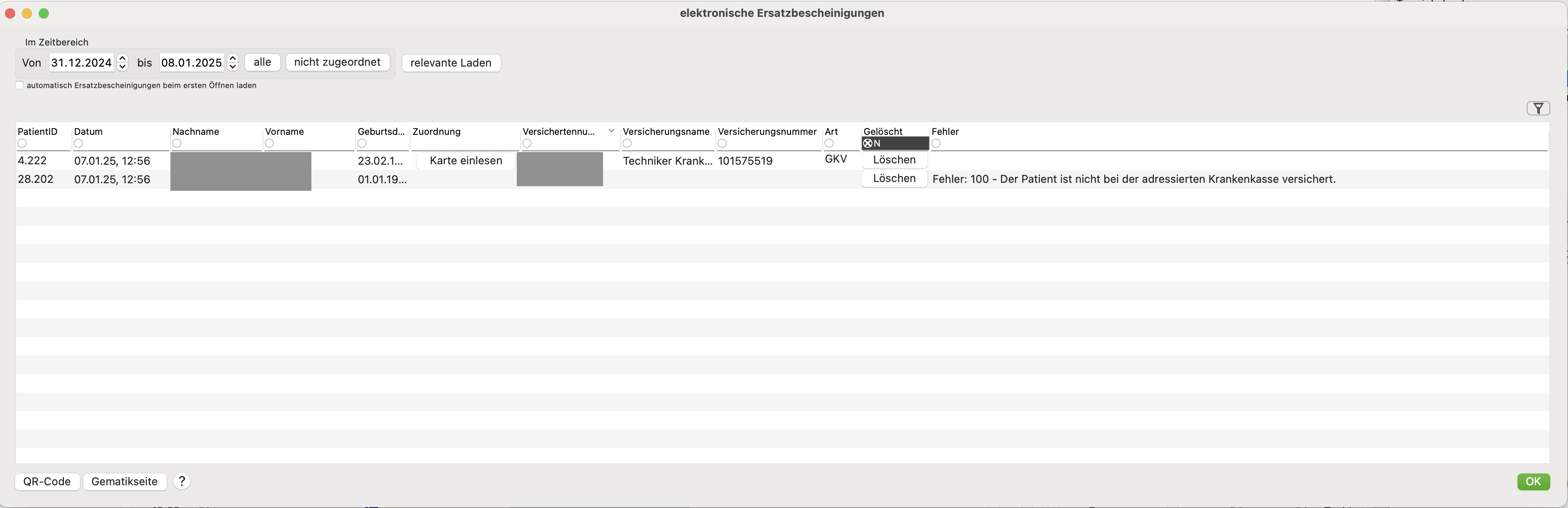Screen dimensions: 1568x508
Task: Sort by the Gelöscht column header
Action: pos(882,131)
